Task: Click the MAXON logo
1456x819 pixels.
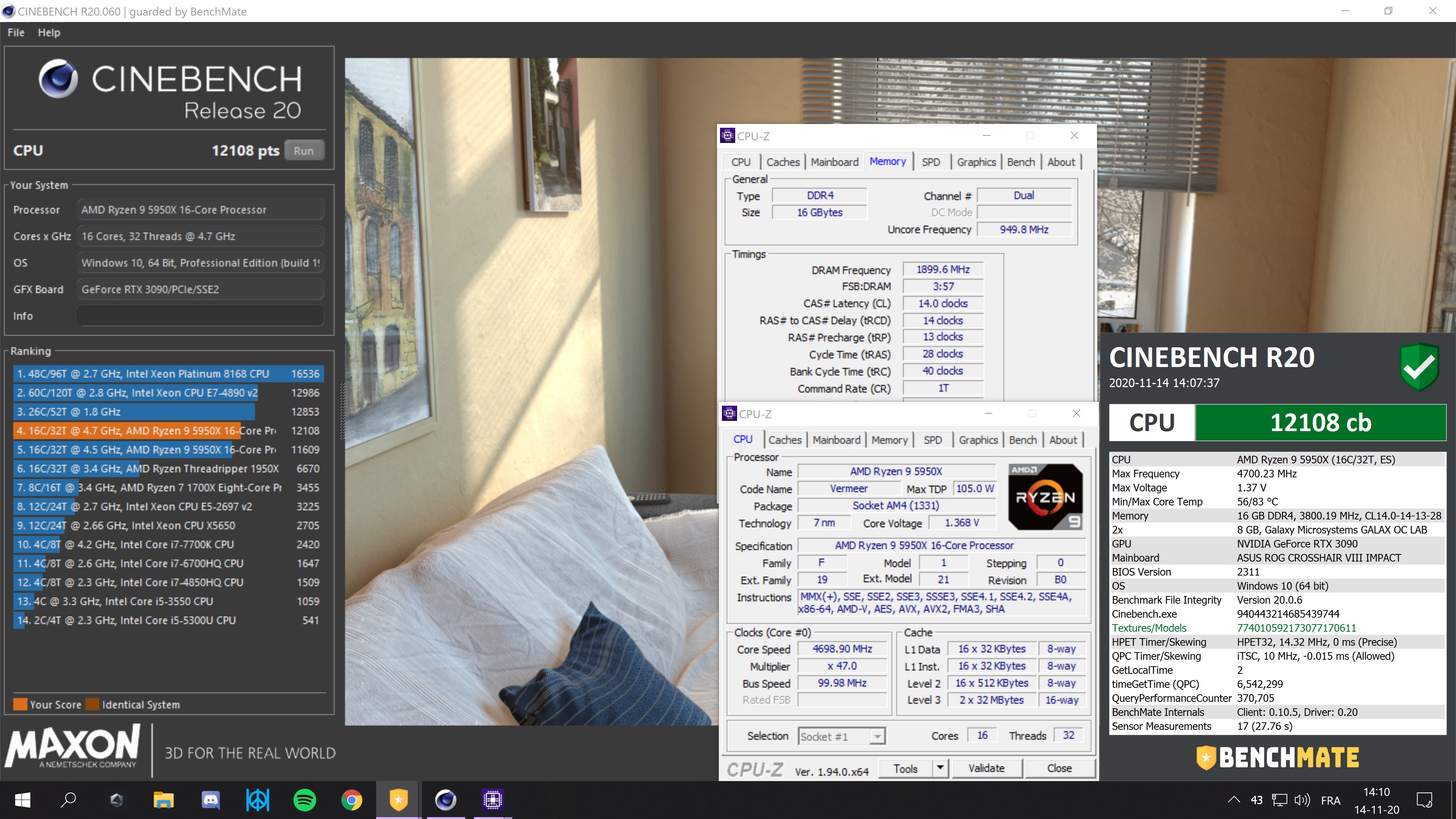Action: pos(73,746)
